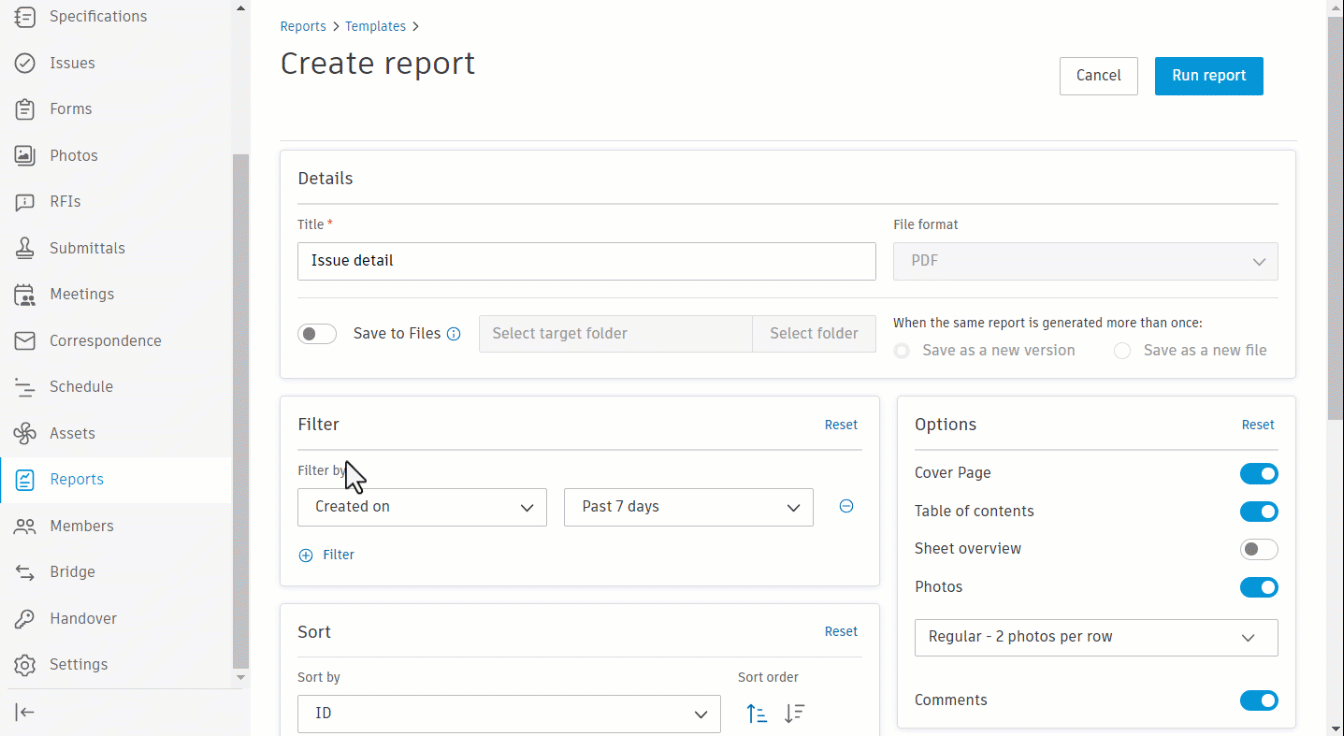
Task: Open the Created on filter dropdown
Action: coord(422,507)
